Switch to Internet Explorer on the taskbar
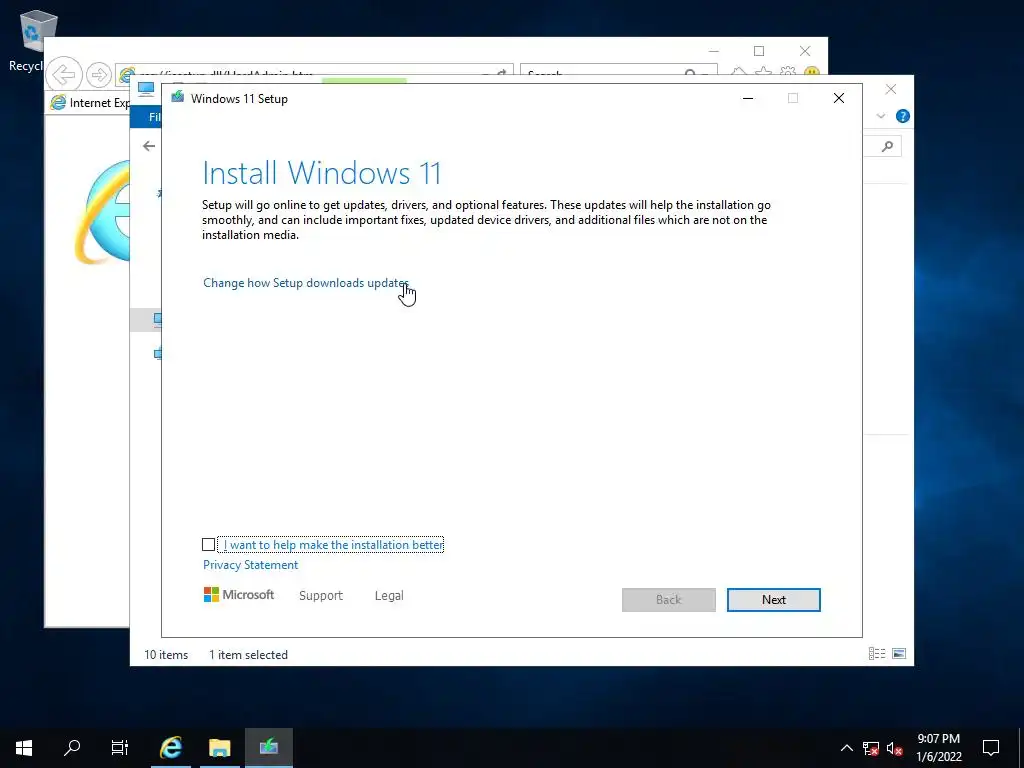Screen dimensions: 1024x768 (x=171, y=748)
